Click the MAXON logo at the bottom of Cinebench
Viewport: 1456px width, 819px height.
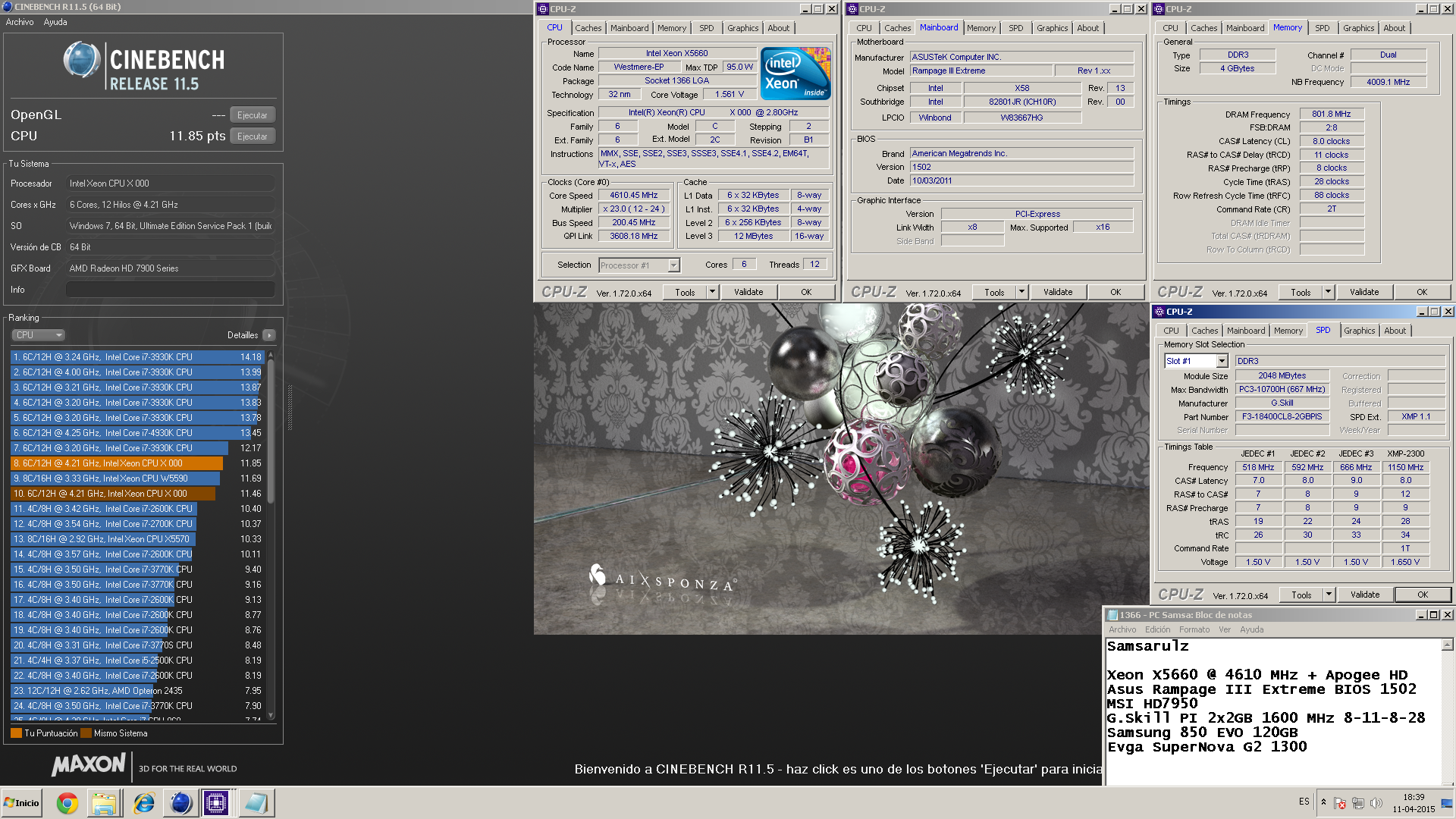88,764
